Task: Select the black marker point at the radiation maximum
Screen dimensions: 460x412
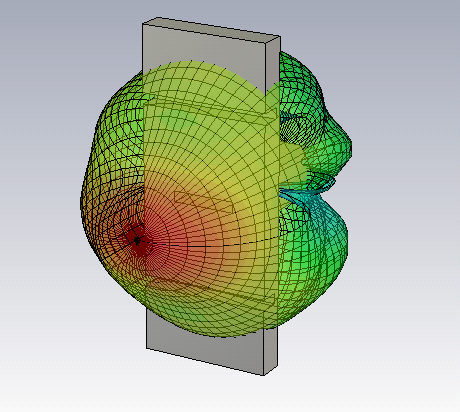Action: pos(137,240)
